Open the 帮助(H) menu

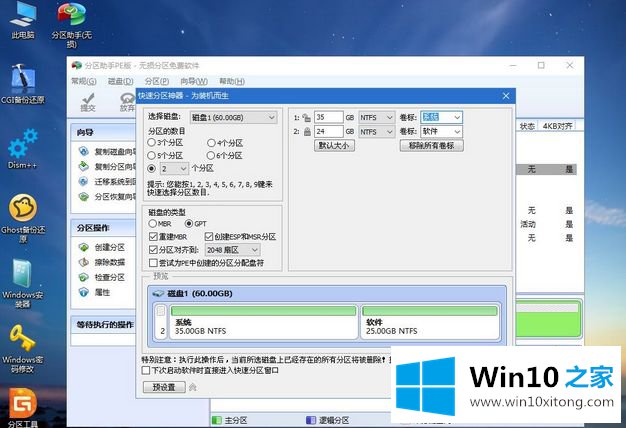[x=232, y=81]
